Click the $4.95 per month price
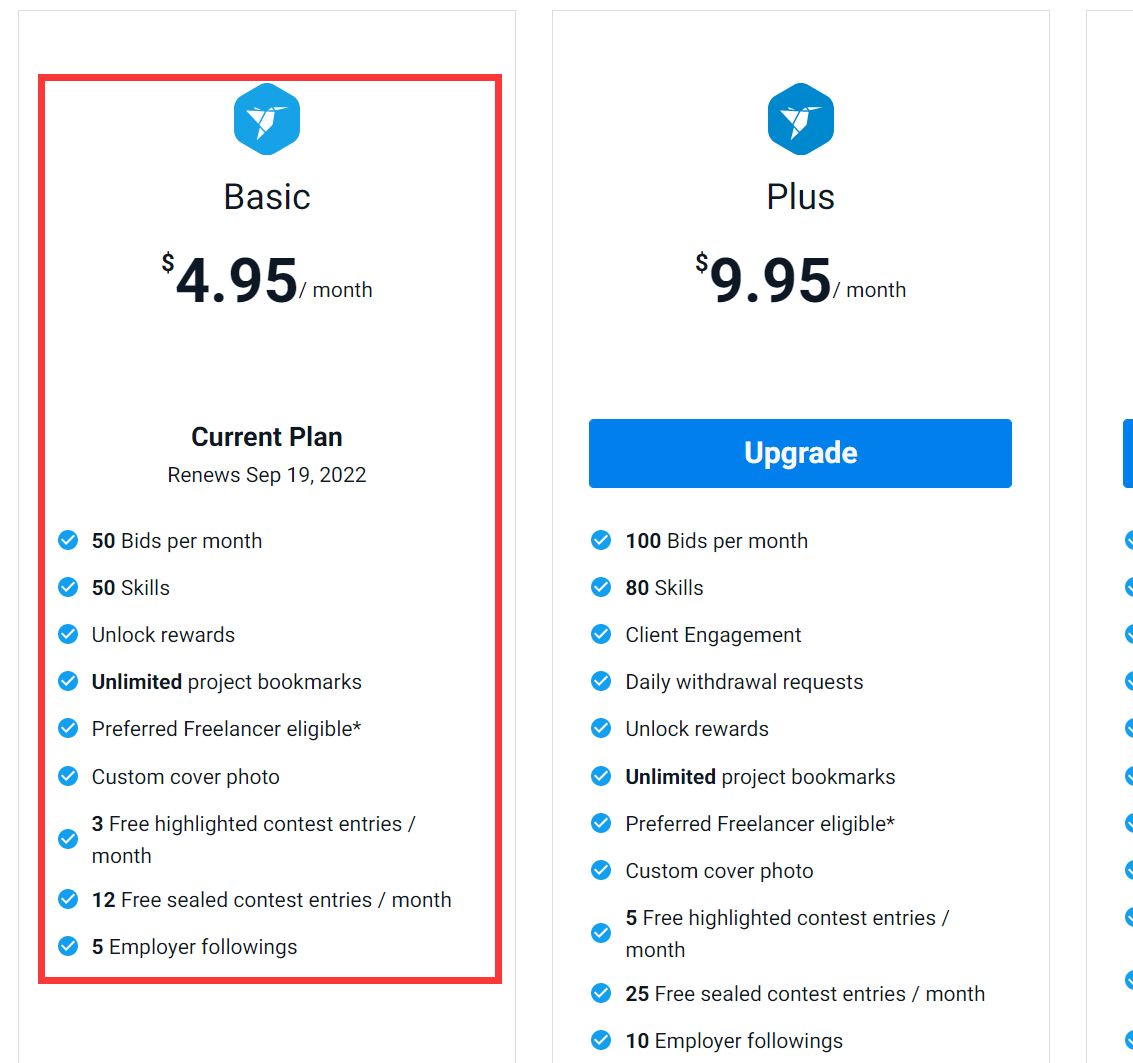 click(x=267, y=281)
